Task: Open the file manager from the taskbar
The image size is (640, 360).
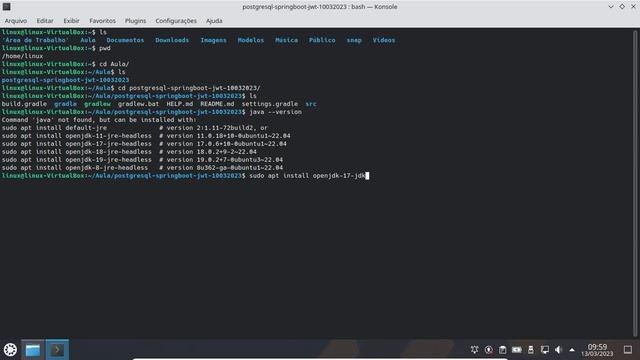Action: click(33, 350)
